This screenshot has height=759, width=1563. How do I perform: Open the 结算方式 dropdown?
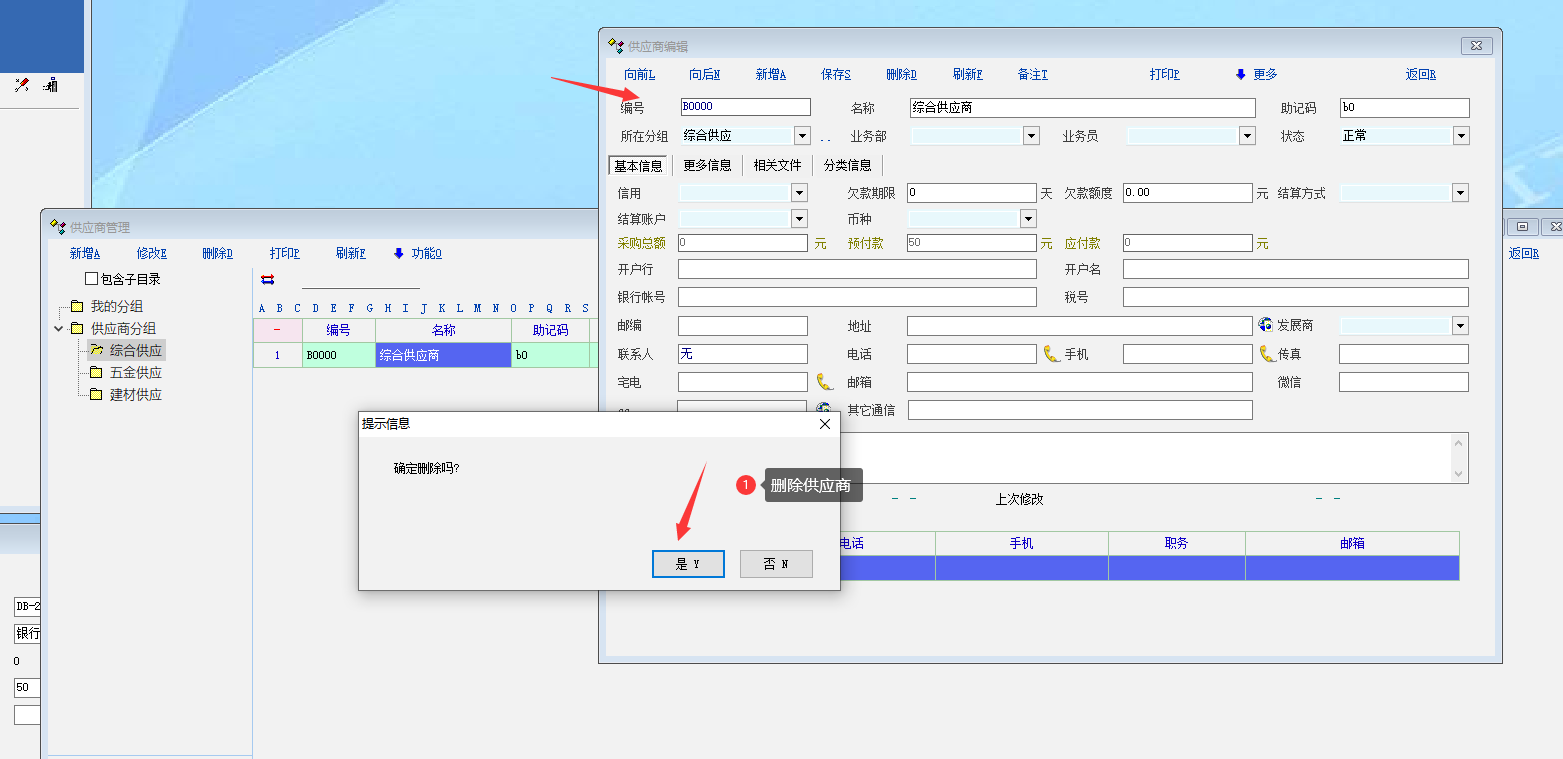tap(1461, 193)
